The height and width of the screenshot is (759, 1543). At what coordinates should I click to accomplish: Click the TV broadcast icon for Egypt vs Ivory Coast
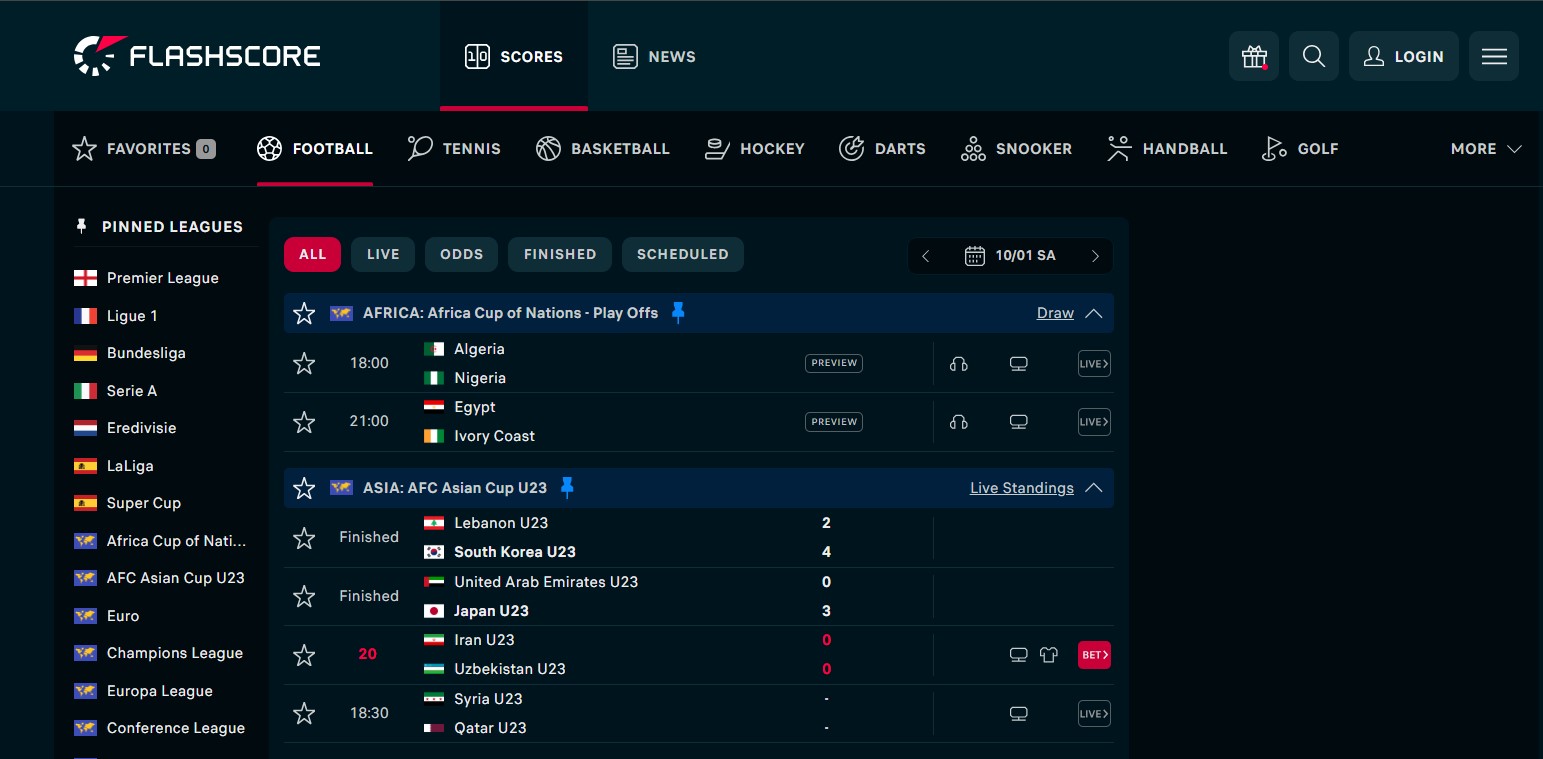[1018, 421]
